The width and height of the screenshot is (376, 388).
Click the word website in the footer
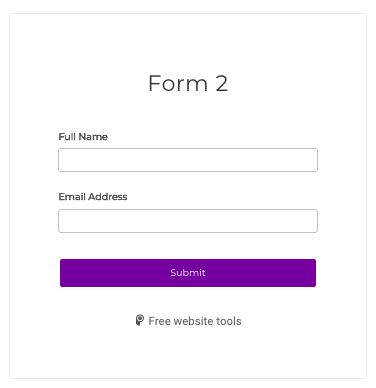[193, 321]
